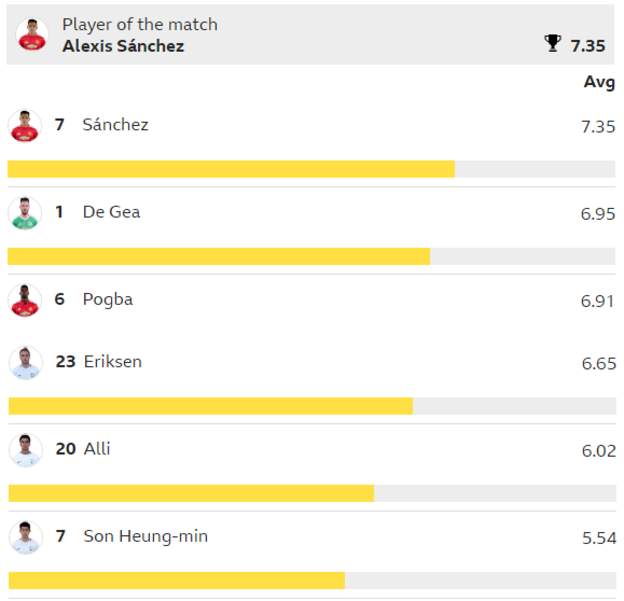Screen dimensions: 624x601
Task: Click the Pogba player name
Action: pos(108,300)
